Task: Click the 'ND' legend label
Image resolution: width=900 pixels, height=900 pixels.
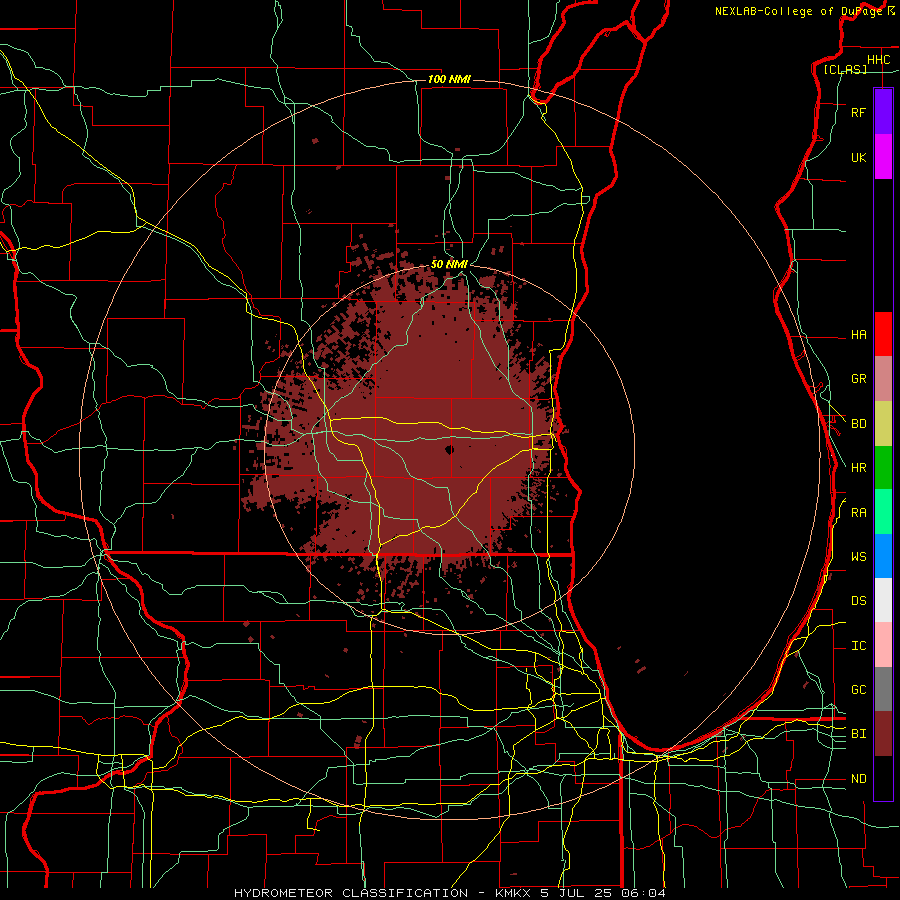Action: pyautogui.click(x=859, y=779)
